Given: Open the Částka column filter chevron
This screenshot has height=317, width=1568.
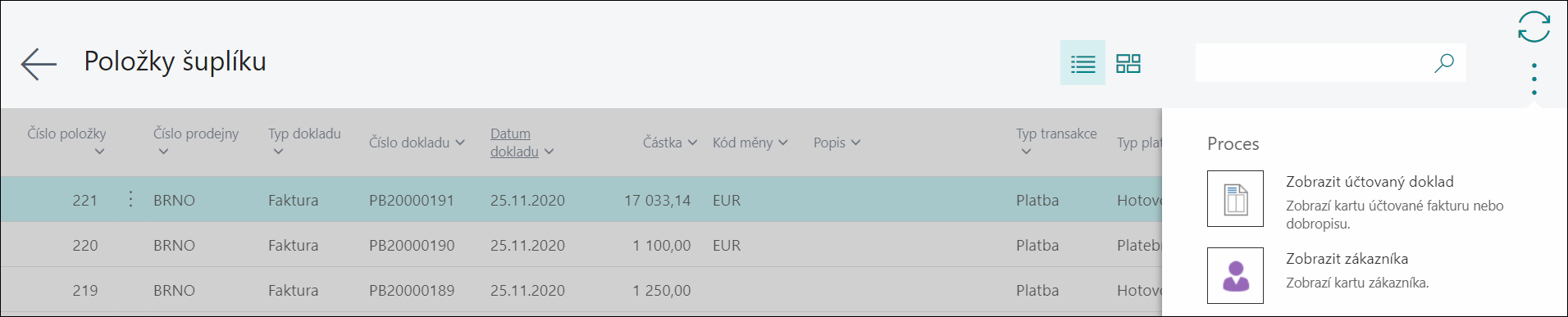Looking at the screenshot, I should click(x=692, y=143).
